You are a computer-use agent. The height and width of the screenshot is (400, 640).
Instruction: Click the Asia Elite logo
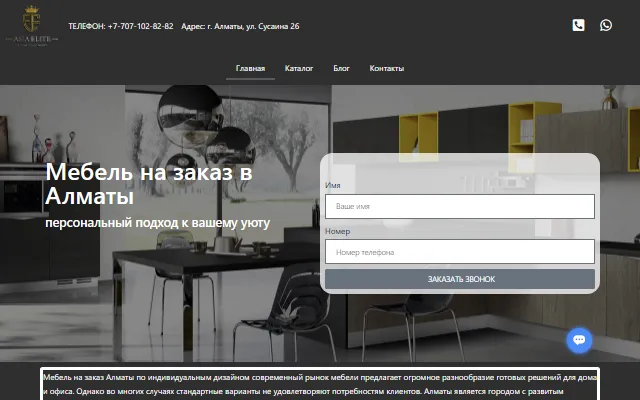[x=32, y=26]
